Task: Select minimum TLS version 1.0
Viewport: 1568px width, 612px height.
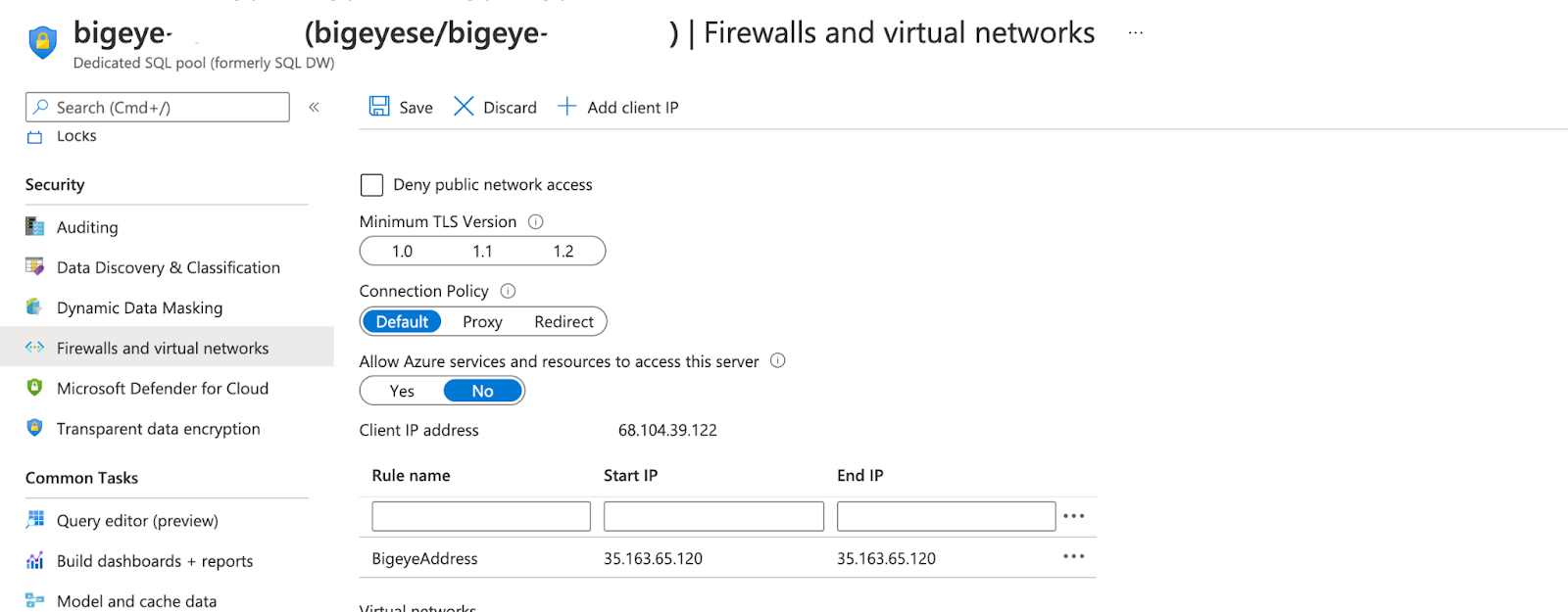Action: pos(402,252)
